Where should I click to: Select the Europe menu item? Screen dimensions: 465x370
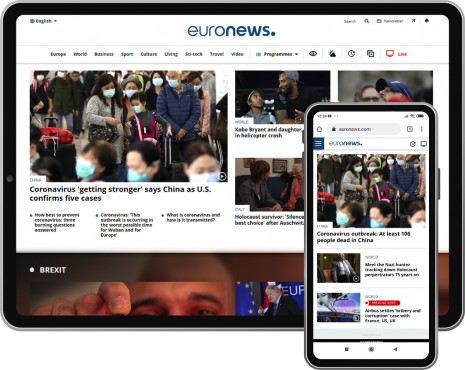tap(58, 54)
